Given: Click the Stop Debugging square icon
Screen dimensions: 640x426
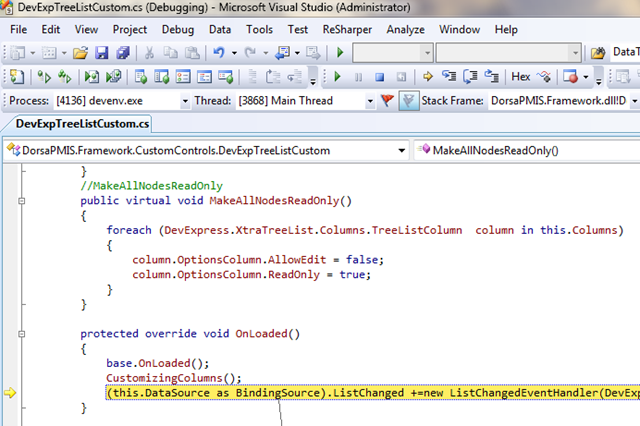Looking at the screenshot, I should coord(380,77).
